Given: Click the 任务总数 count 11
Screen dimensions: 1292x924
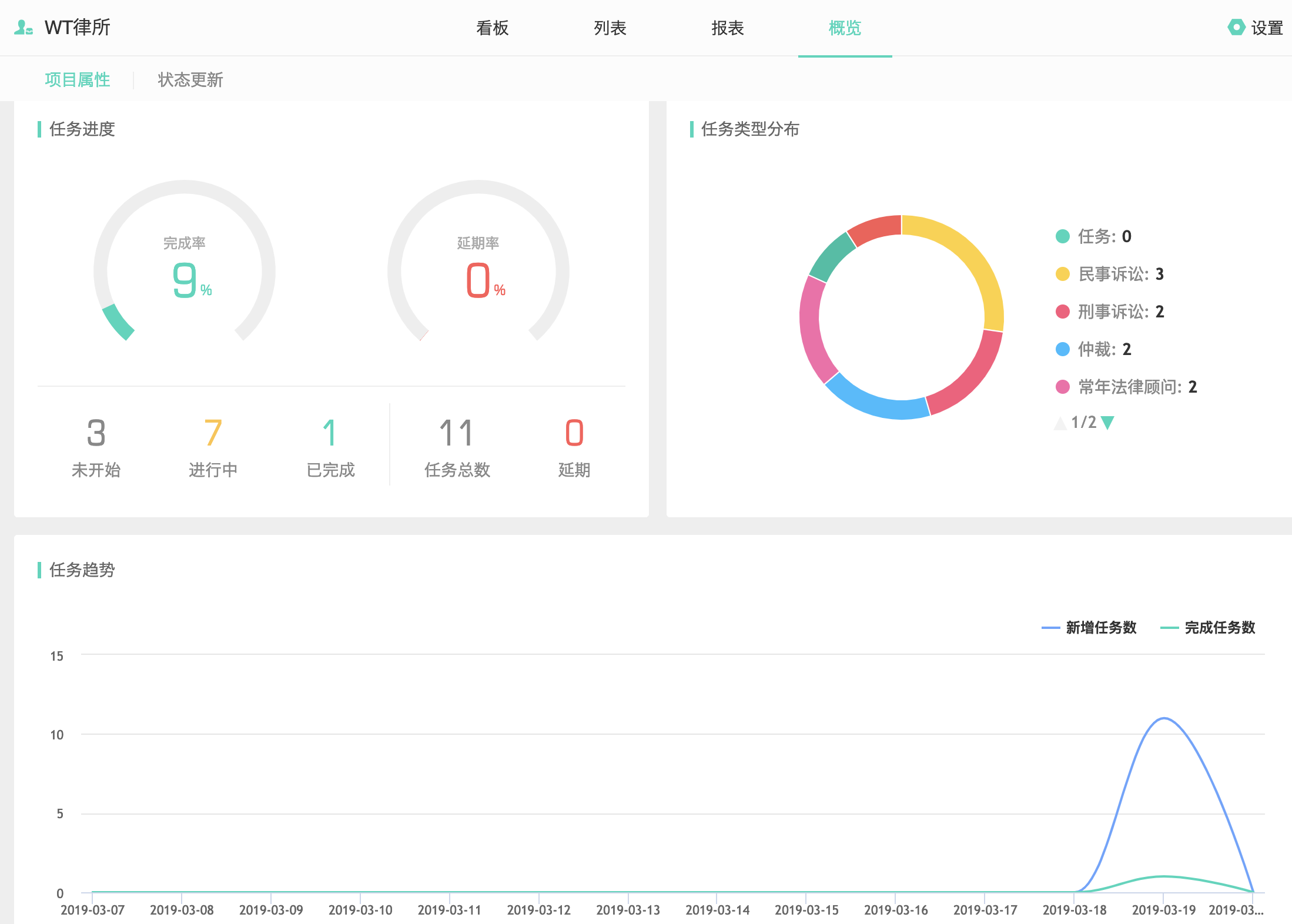Looking at the screenshot, I should pos(457,433).
